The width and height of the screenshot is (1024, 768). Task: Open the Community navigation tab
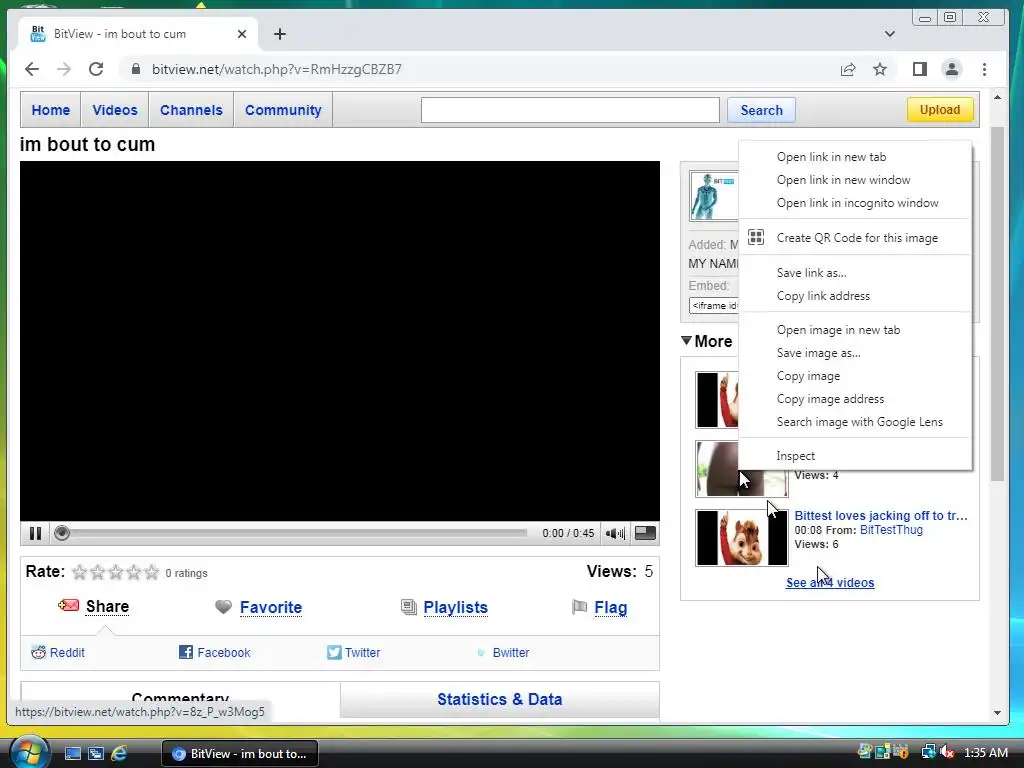coord(283,110)
